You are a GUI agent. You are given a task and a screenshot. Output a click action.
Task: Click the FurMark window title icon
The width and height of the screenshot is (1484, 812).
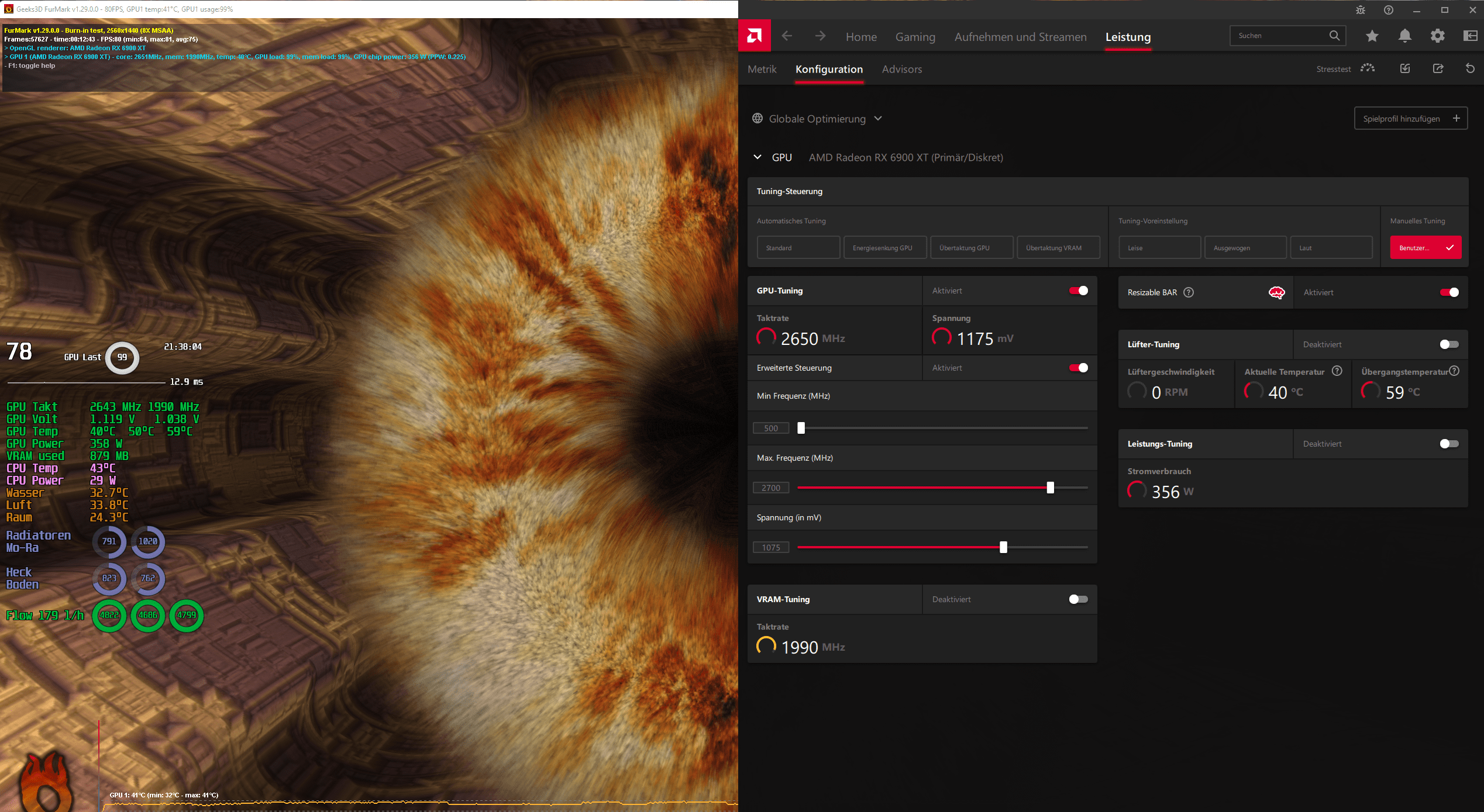click(8, 9)
